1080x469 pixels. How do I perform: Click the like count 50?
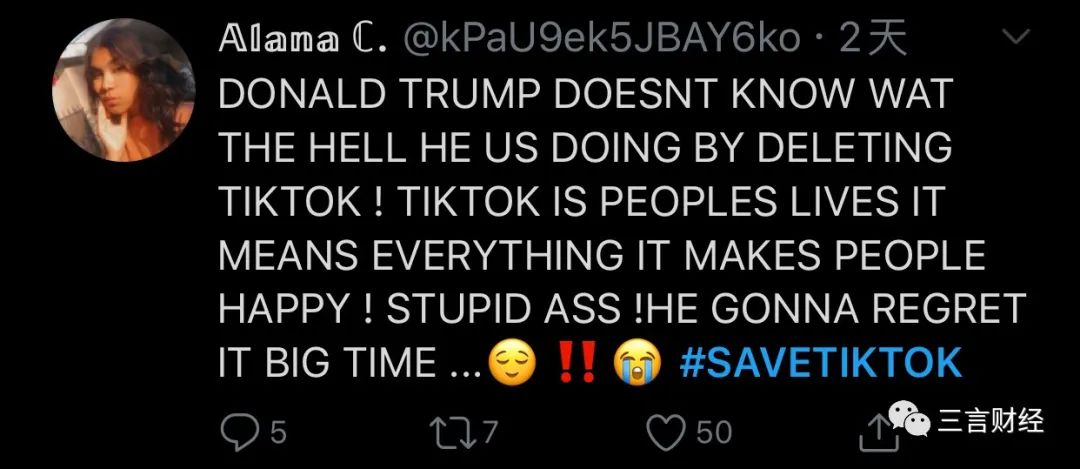click(714, 432)
